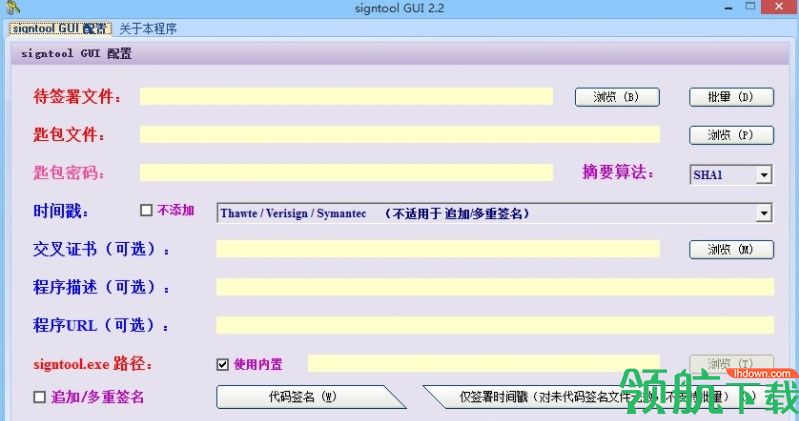
Task: Click 浏览 (P) to browse key file
Action: coord(731,135)
